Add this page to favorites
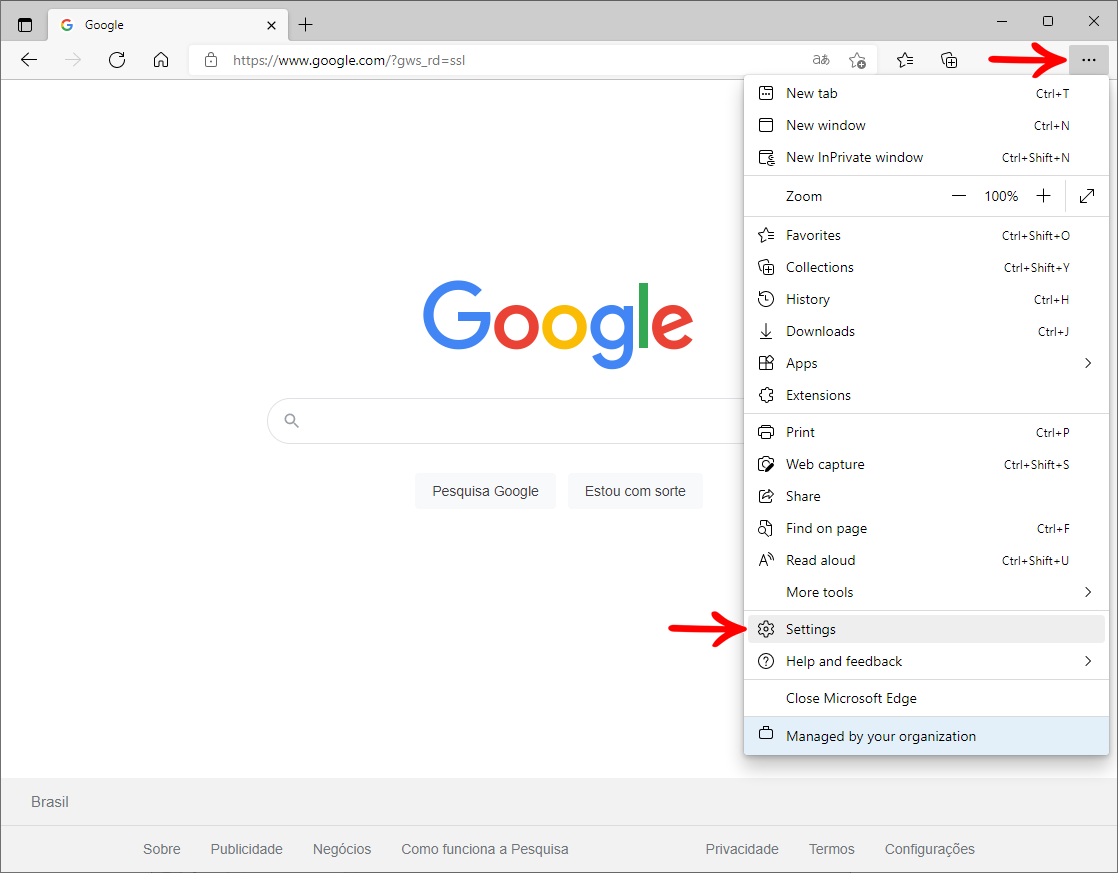 [857, 60]
